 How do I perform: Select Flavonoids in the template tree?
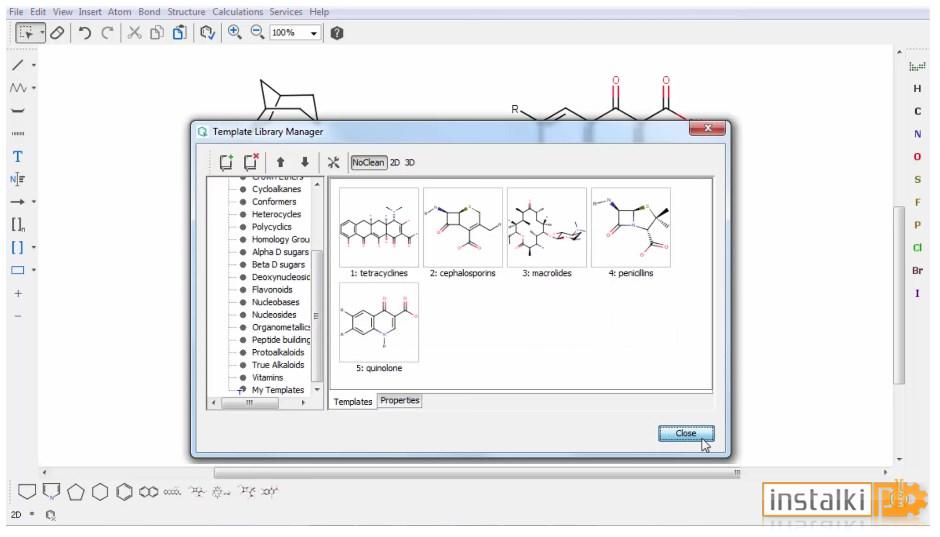click(272, 289)
